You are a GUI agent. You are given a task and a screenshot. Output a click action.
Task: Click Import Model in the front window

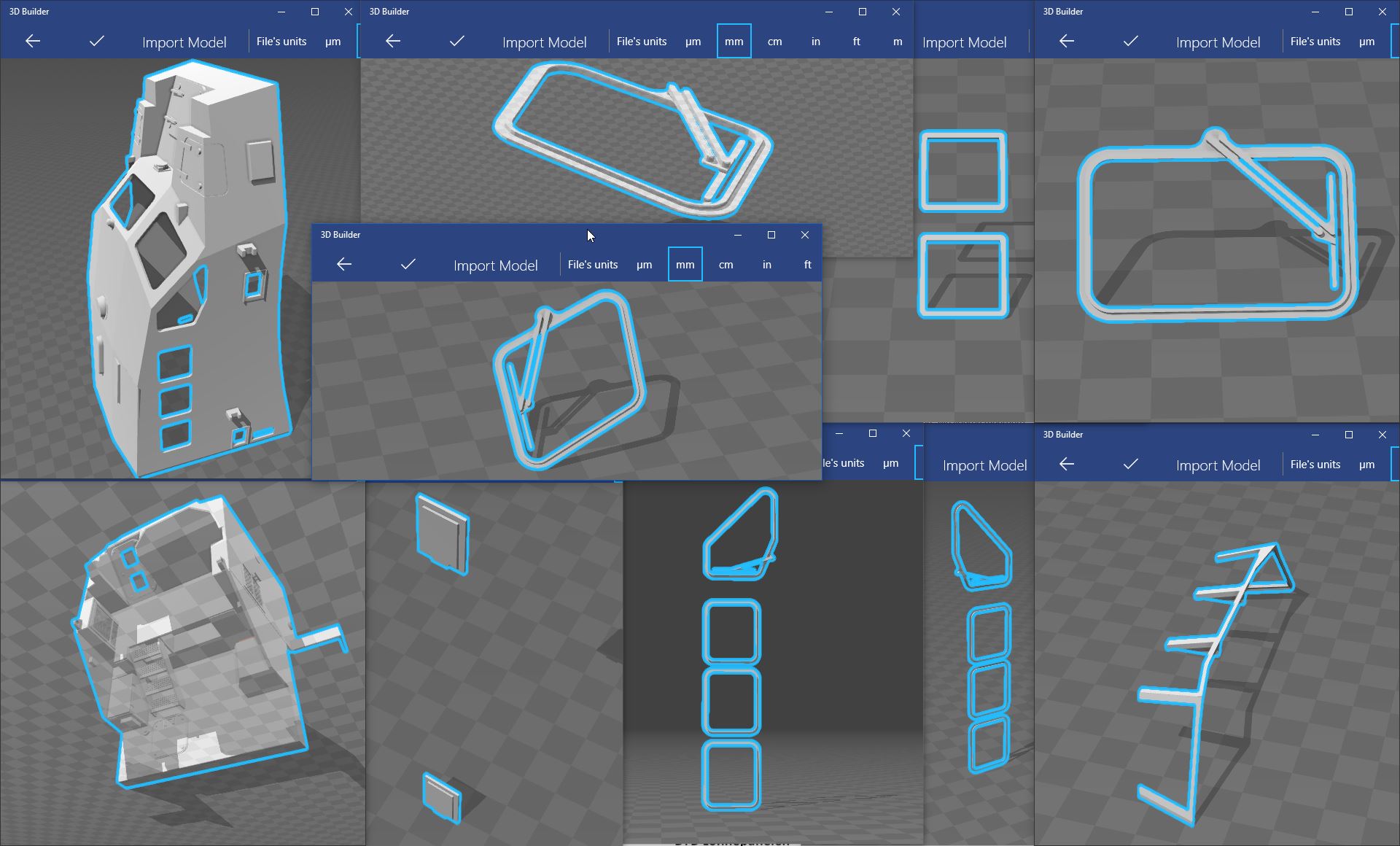pos(496,265)
